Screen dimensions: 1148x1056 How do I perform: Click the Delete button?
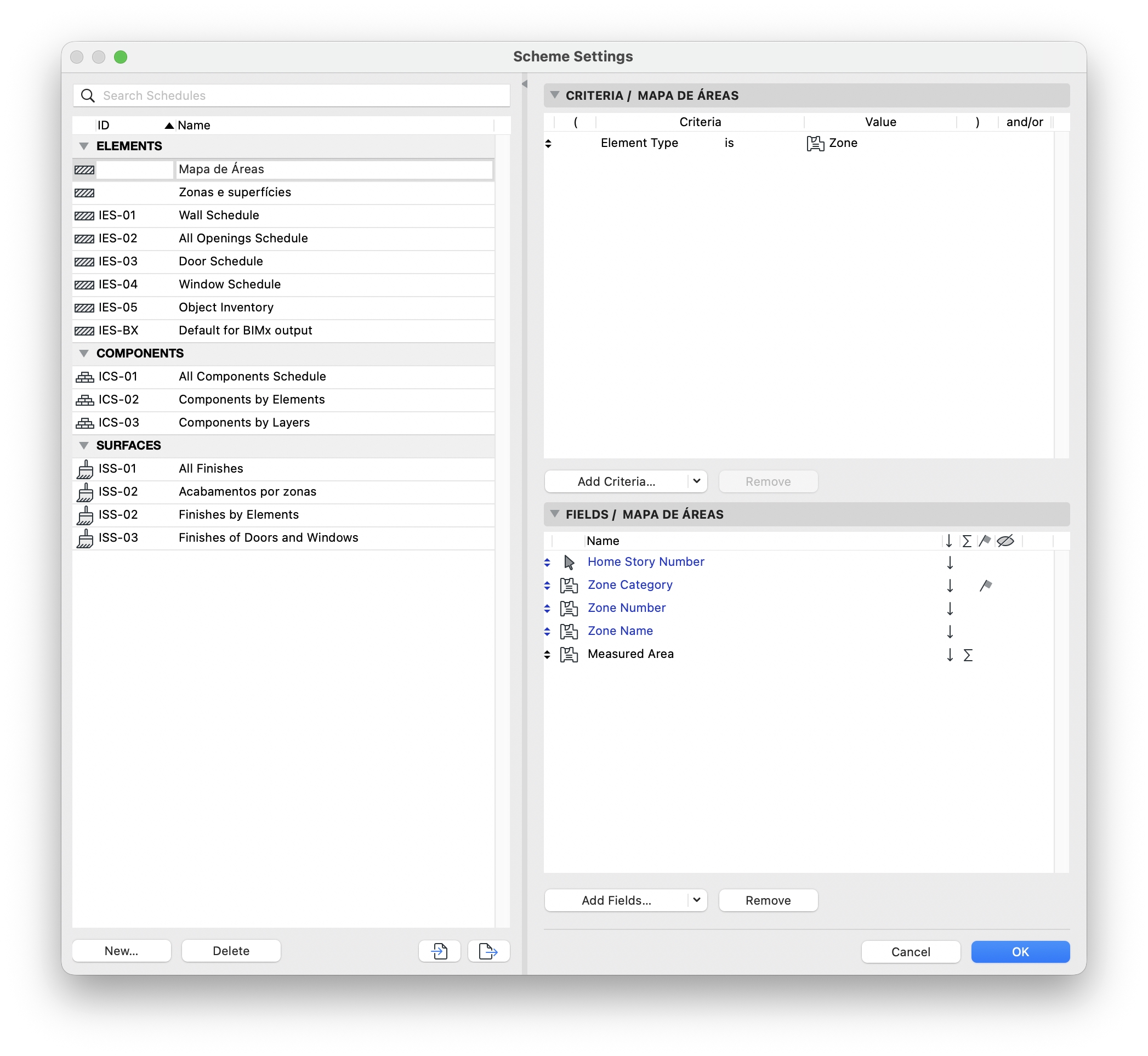pyautogui.click(x=231, y=951)
